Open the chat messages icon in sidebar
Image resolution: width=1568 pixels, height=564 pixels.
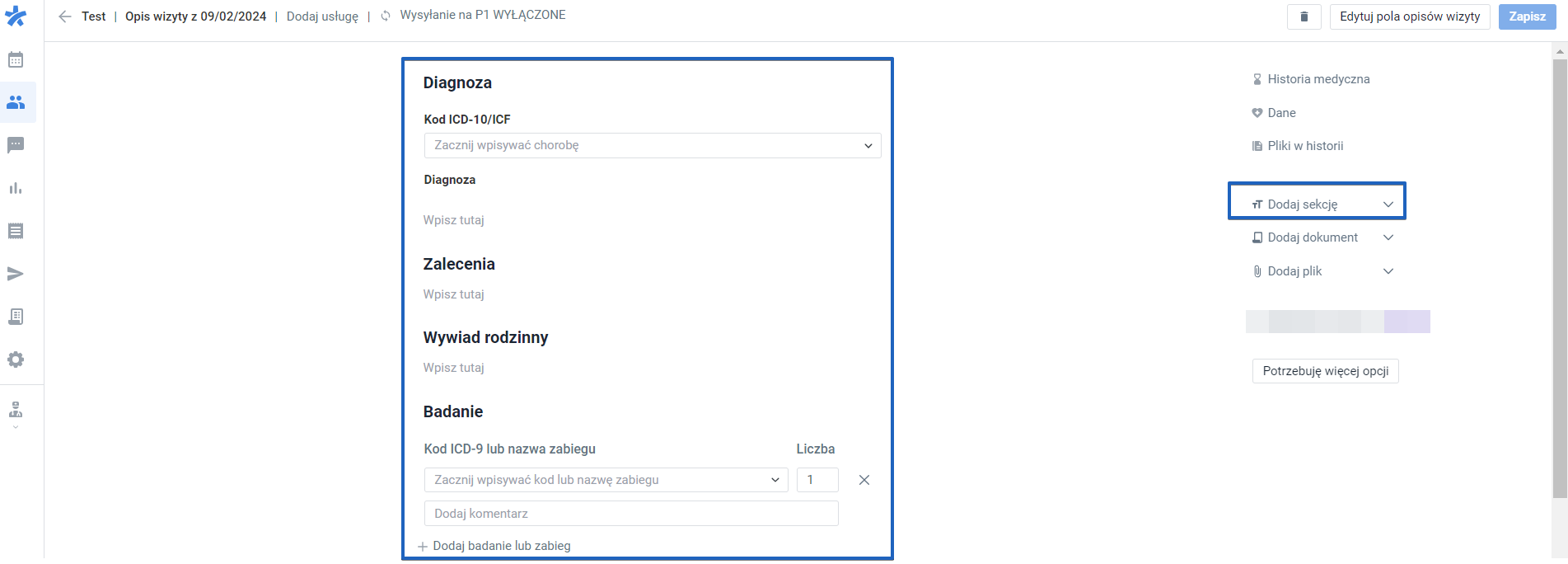click(x=16, y=145)
